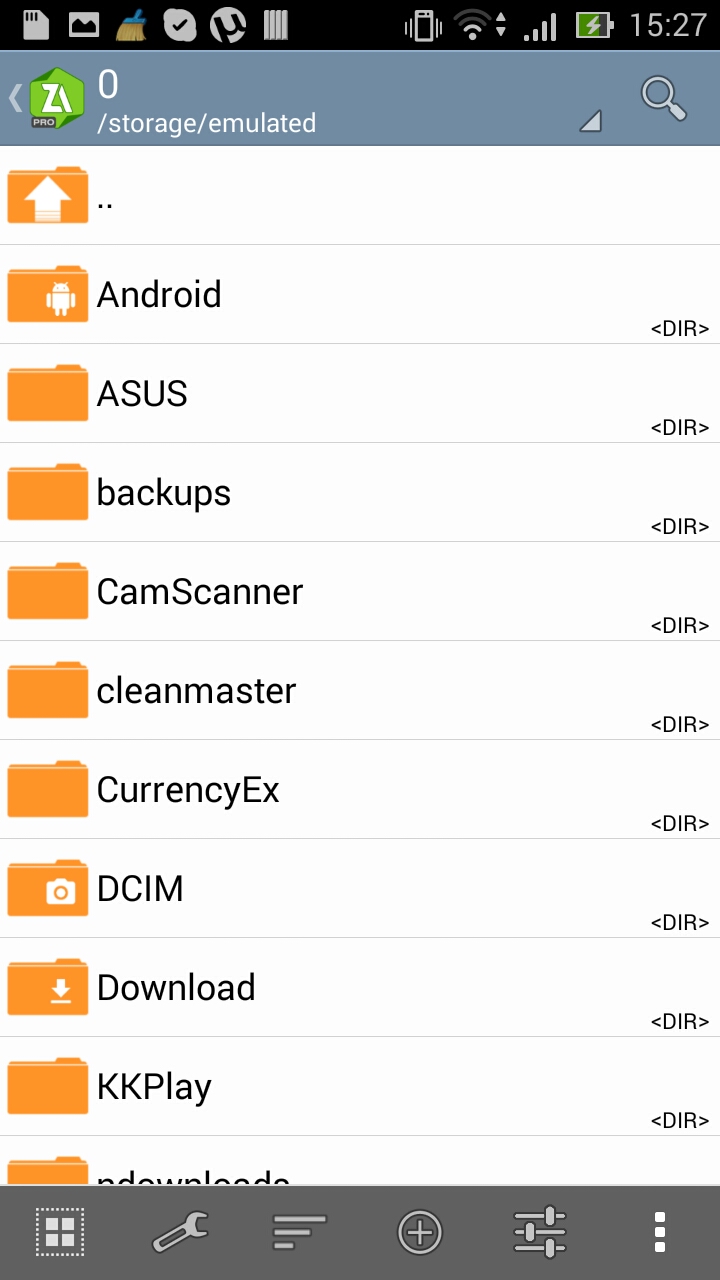Open the three-dot overflow menu
This screenshot has height=1280, width=720.
[659, 1232]
